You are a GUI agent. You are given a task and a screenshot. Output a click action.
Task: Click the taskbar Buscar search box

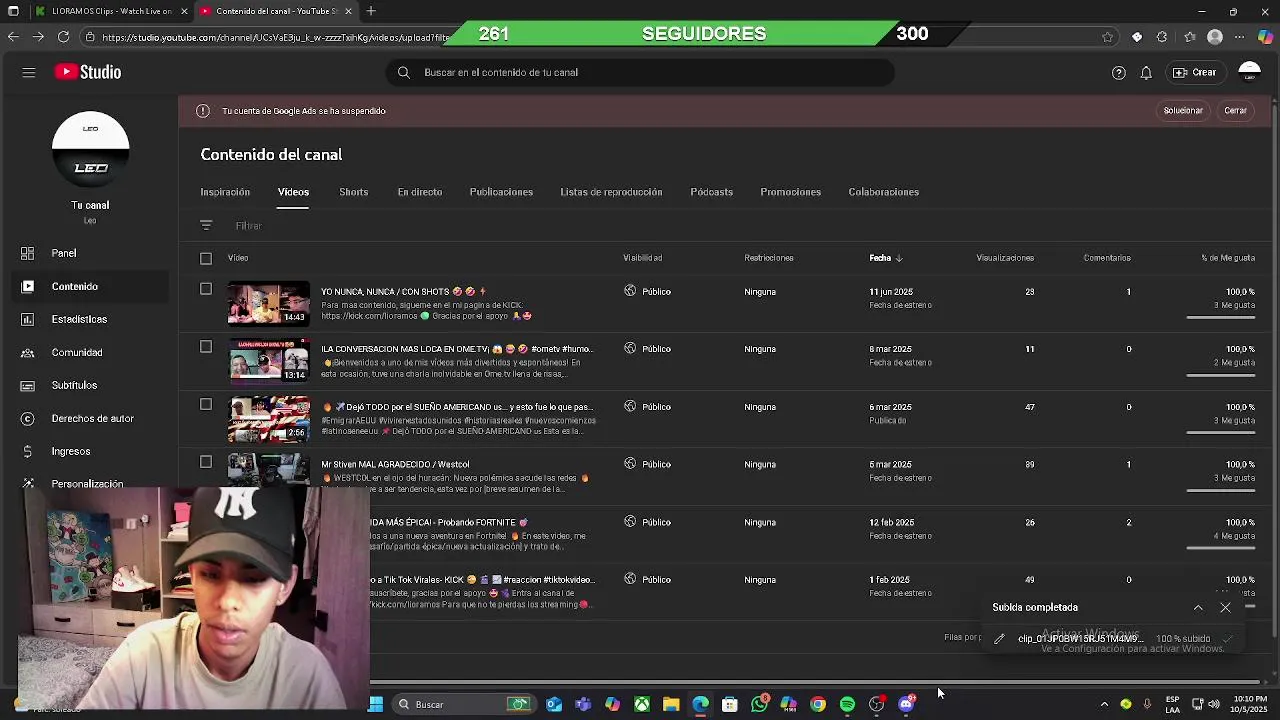[x=462, y=704]
